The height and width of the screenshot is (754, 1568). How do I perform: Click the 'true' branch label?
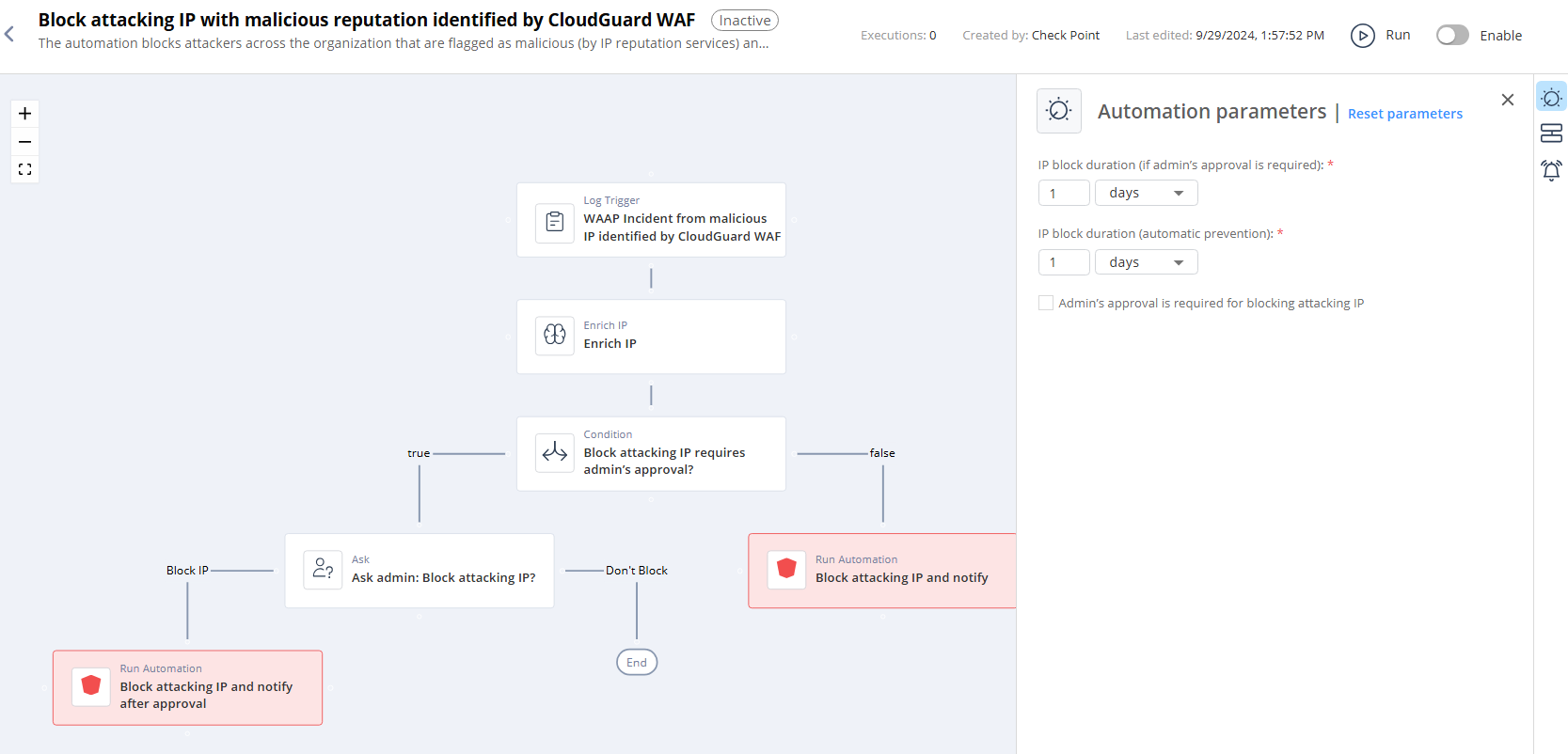(x=419, y=453)
